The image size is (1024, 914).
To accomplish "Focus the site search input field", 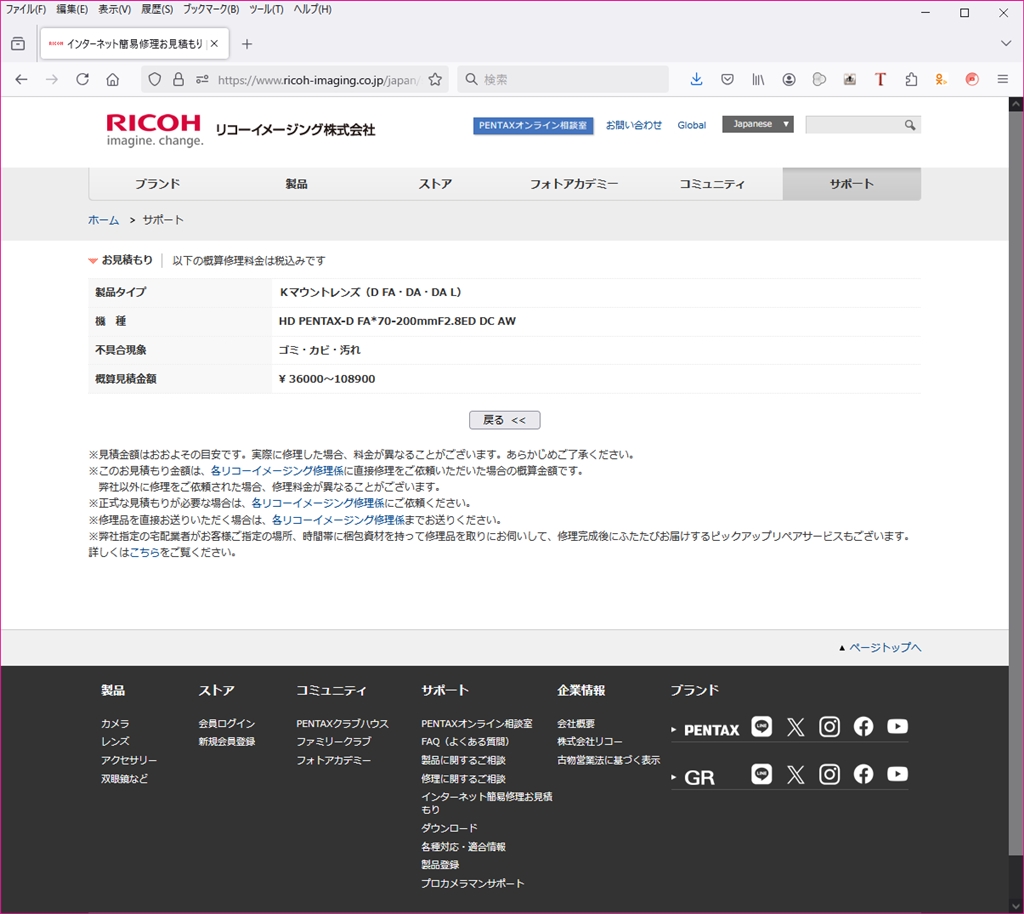I will [x=854, y=125].
